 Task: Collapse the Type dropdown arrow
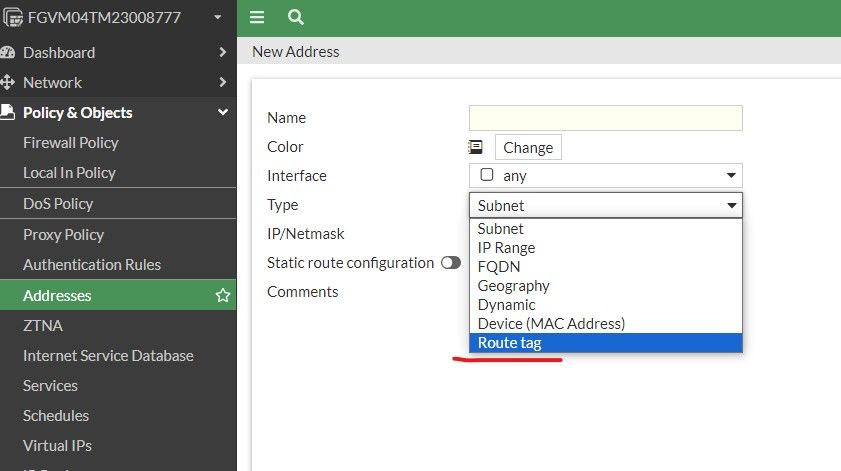732,206
